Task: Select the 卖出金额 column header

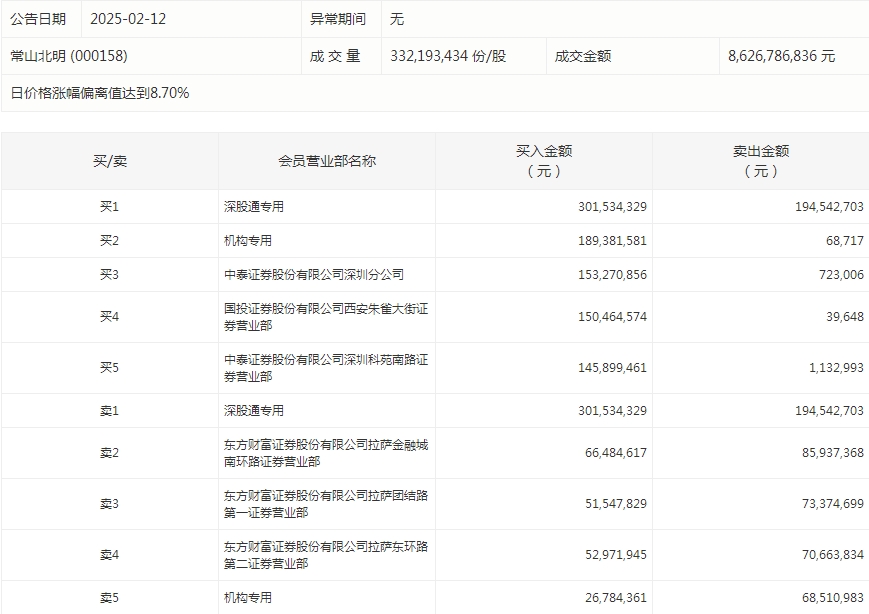Action: coord(760,160)
